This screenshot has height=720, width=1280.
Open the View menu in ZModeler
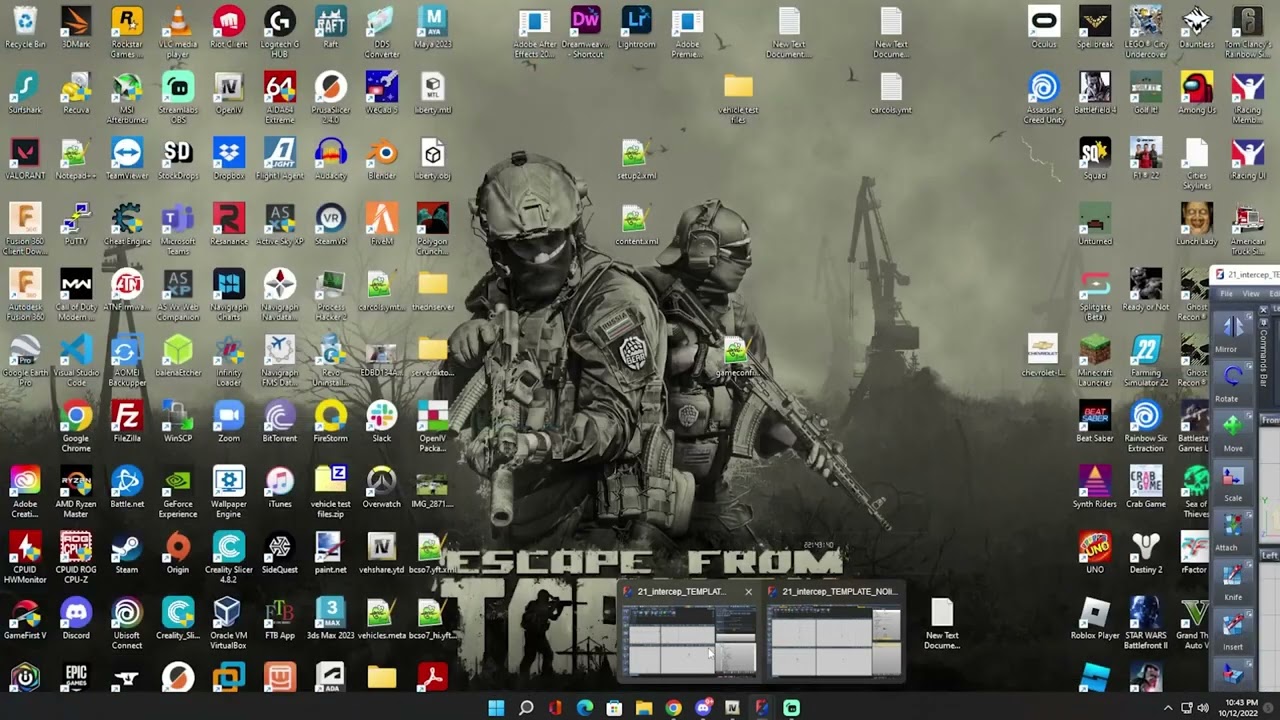pyautogui.click(x=1250, y=294)
